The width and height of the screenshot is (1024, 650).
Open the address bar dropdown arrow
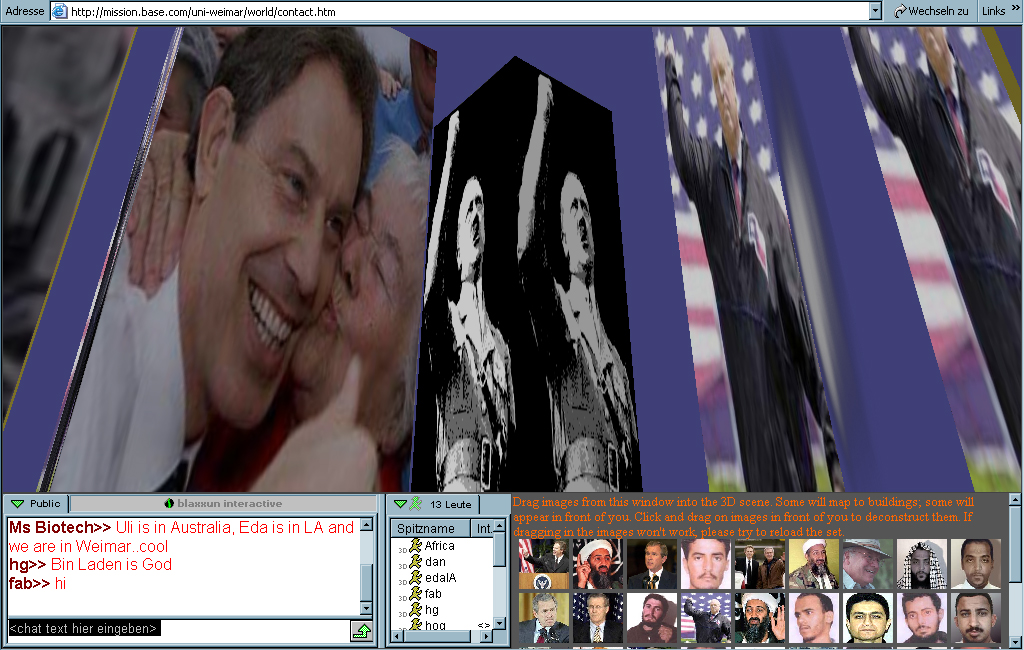(x=875, y=11)
